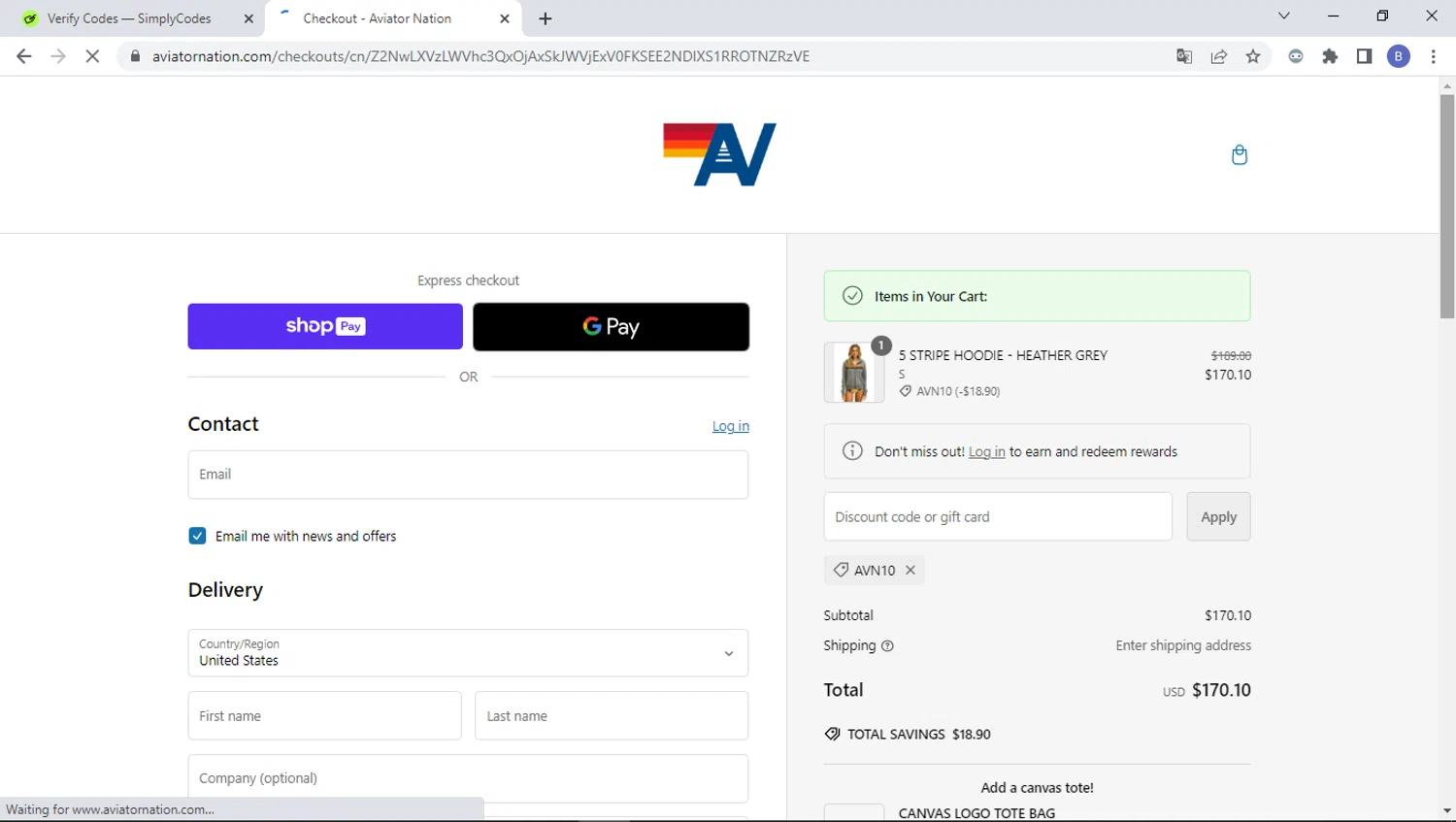Stop loading the page
The height and width of the screenshot is (822, 1456).
[x=92, y=56]
